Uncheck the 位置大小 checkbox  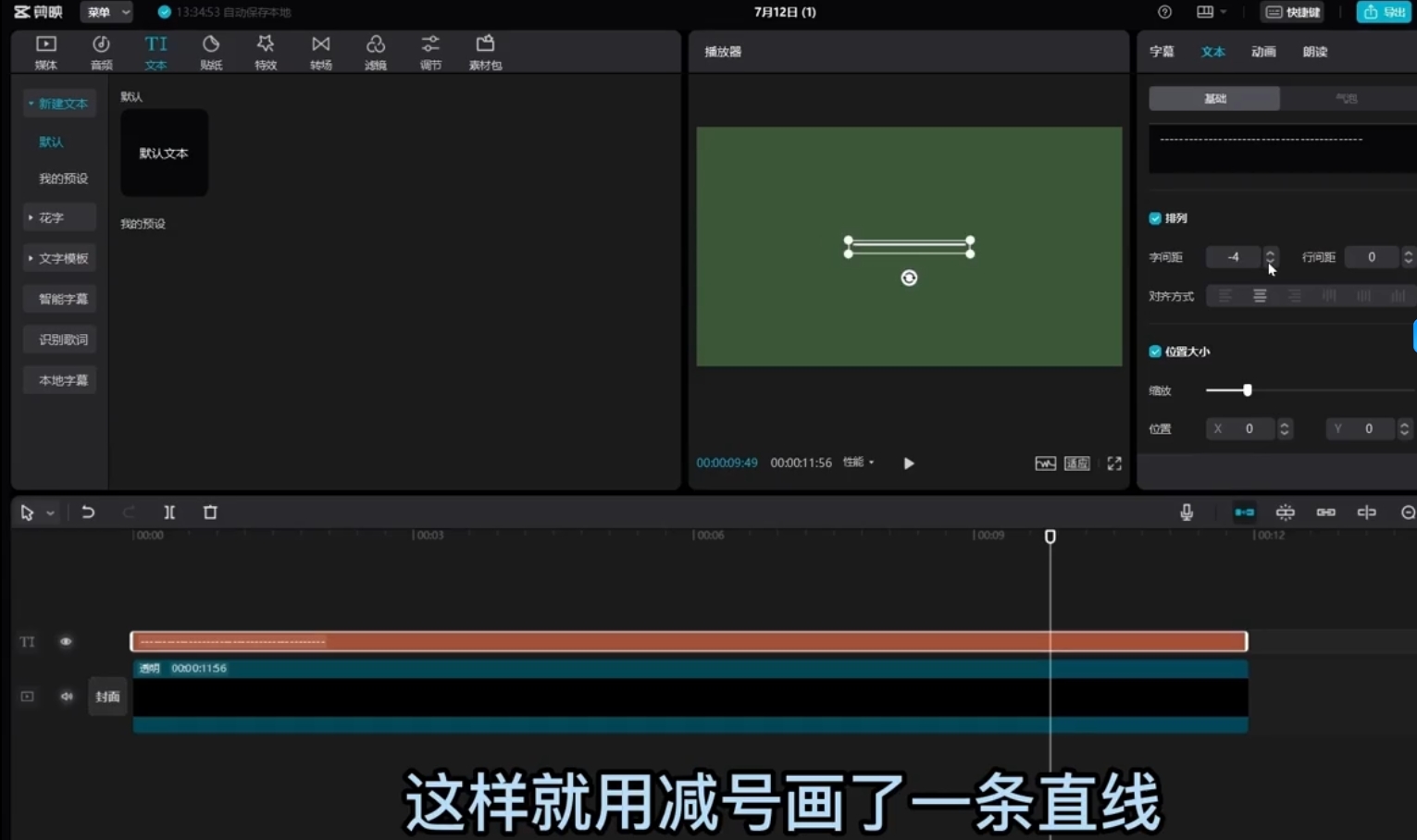click(1155, 352)
